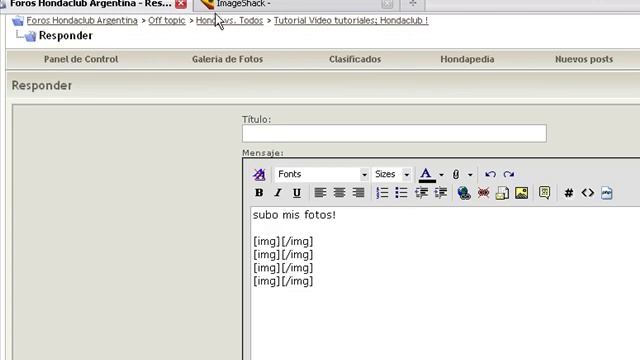The height and width of the screenshot is (360, 640).
Task: Open a new browser tab
Action: coord(413,4)
